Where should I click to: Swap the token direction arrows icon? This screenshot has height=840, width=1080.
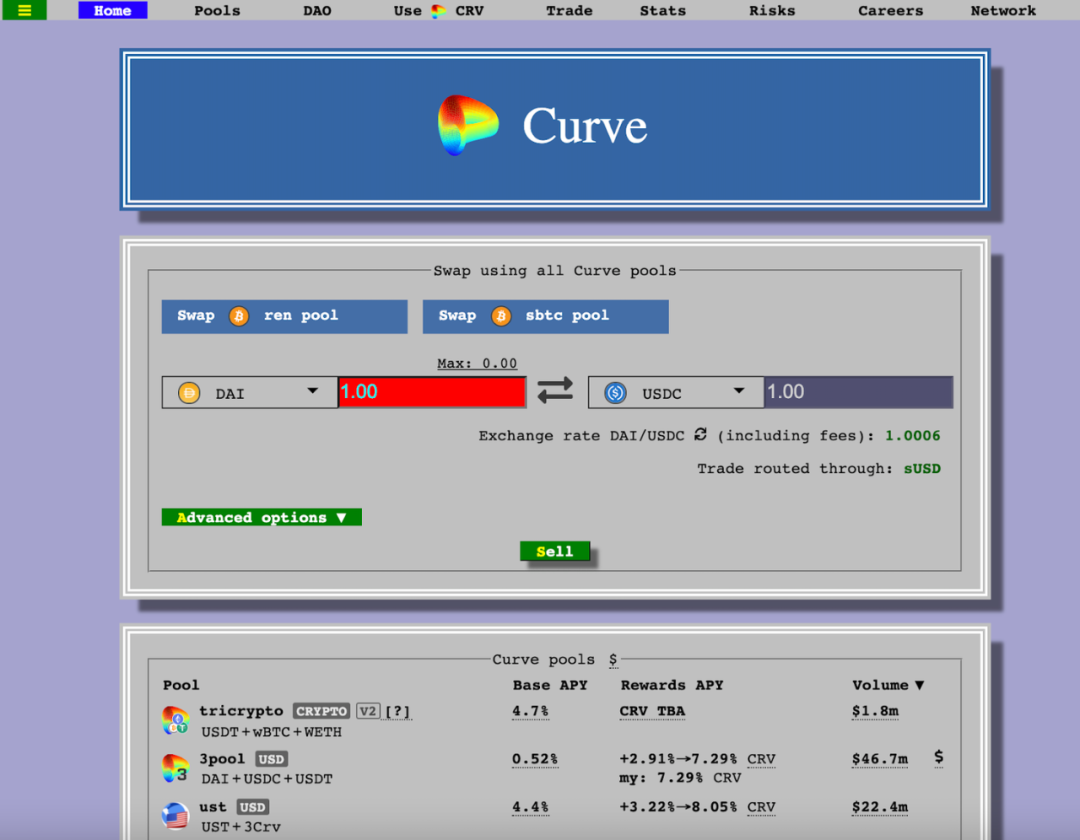click(555, 391)
